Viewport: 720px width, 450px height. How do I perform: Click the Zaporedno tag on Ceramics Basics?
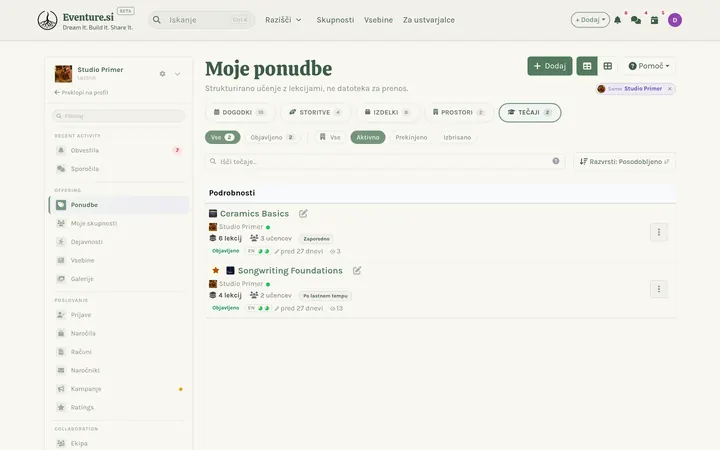[316, 239]
